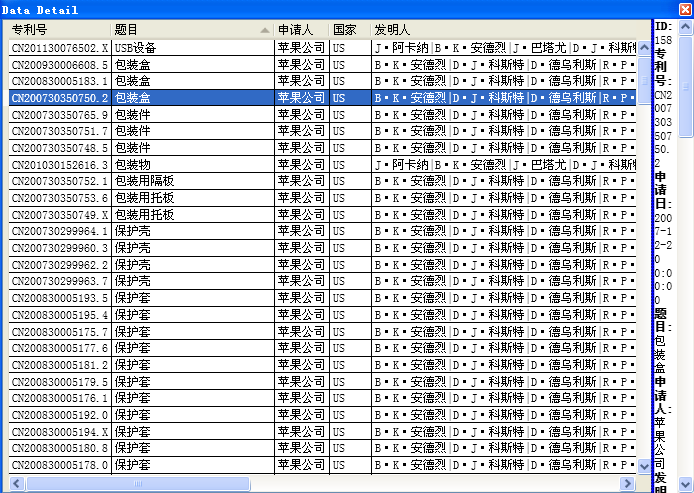Select row CN200830005178.0
Image resolution: width=694 pixels, height=493 pixels.
322,465
